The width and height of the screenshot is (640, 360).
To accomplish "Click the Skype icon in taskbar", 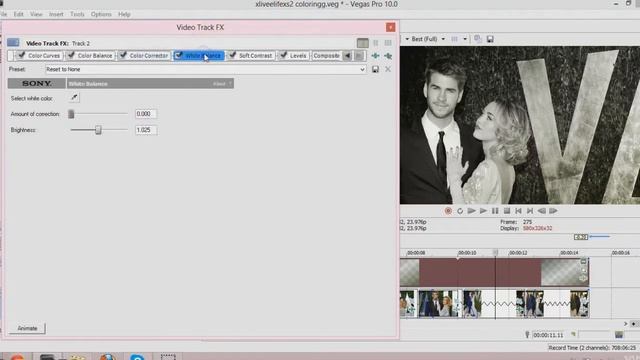I will coord(138,357).
